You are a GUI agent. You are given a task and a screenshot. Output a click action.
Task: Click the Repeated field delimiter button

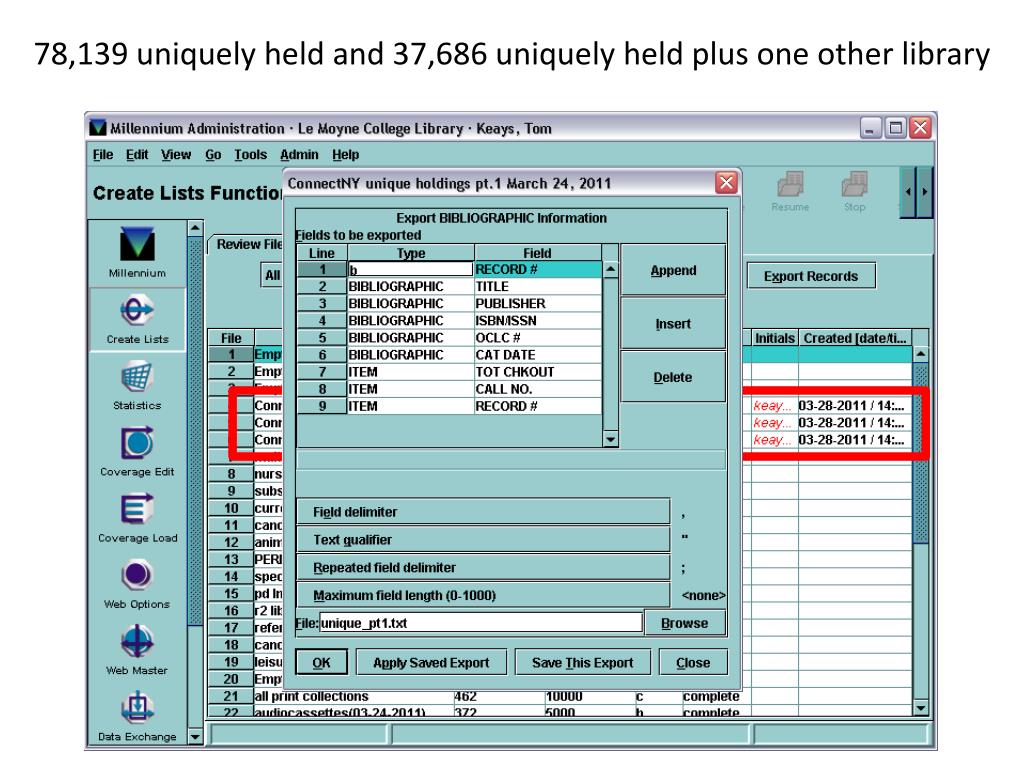click(483, 568)
